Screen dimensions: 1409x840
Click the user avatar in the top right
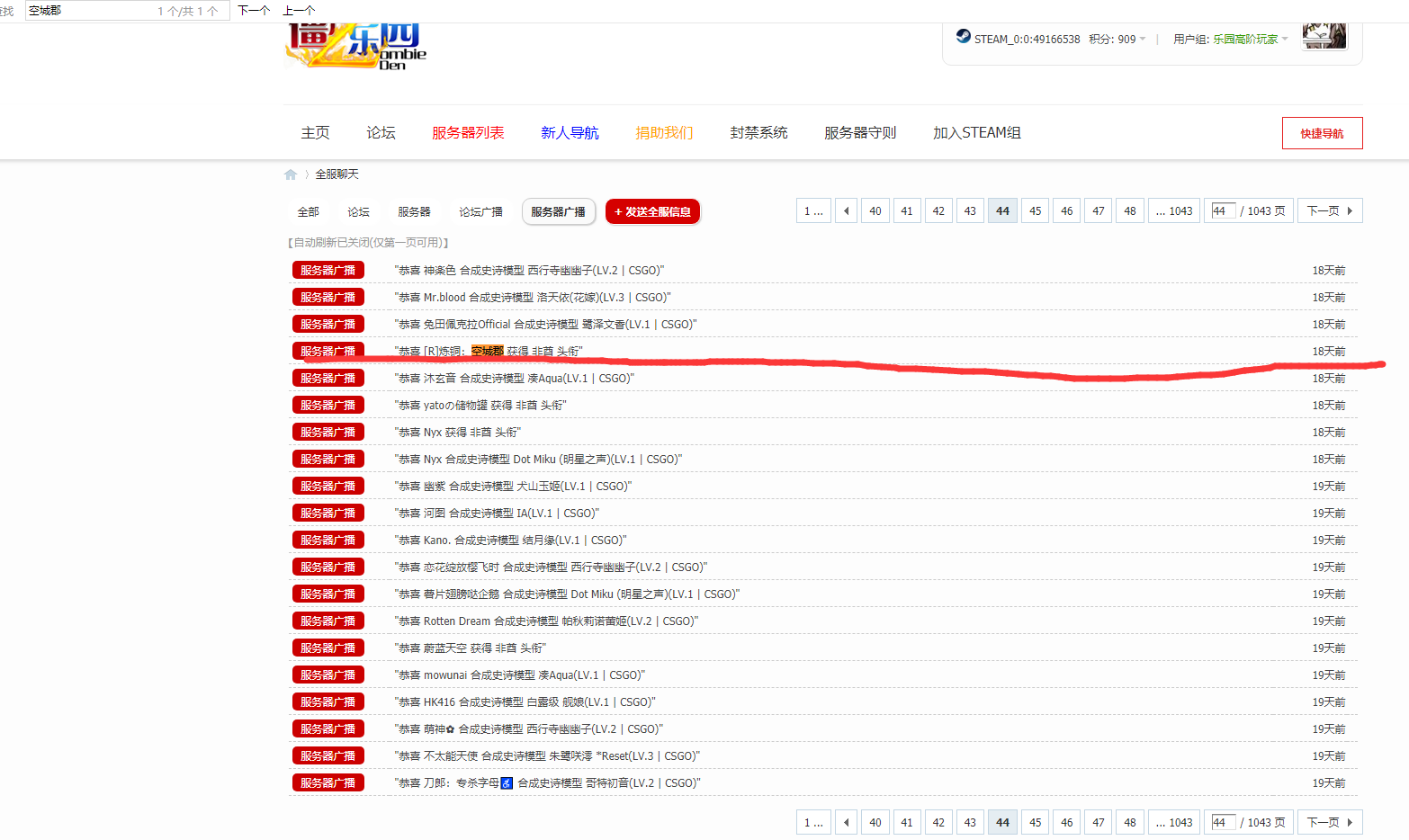pos(1324,36)
